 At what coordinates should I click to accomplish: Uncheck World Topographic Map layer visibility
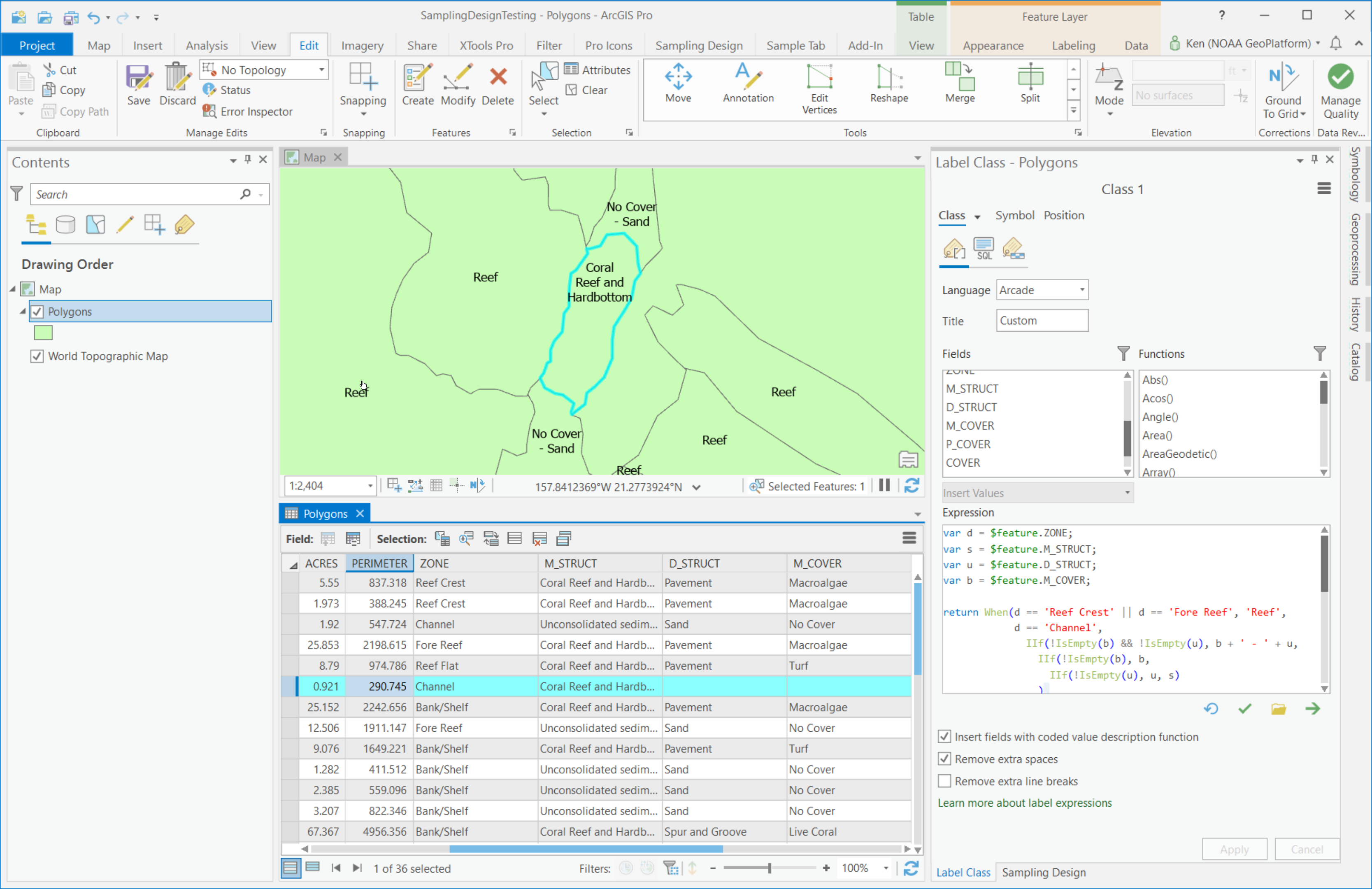(x=37, y=356)
